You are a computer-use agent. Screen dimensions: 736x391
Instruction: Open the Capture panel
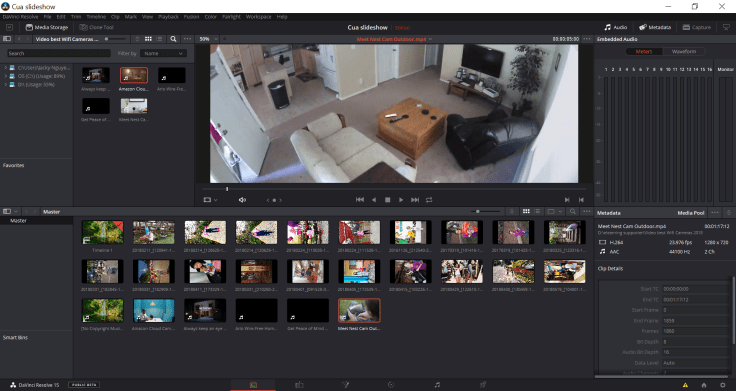tap(697, 27)
